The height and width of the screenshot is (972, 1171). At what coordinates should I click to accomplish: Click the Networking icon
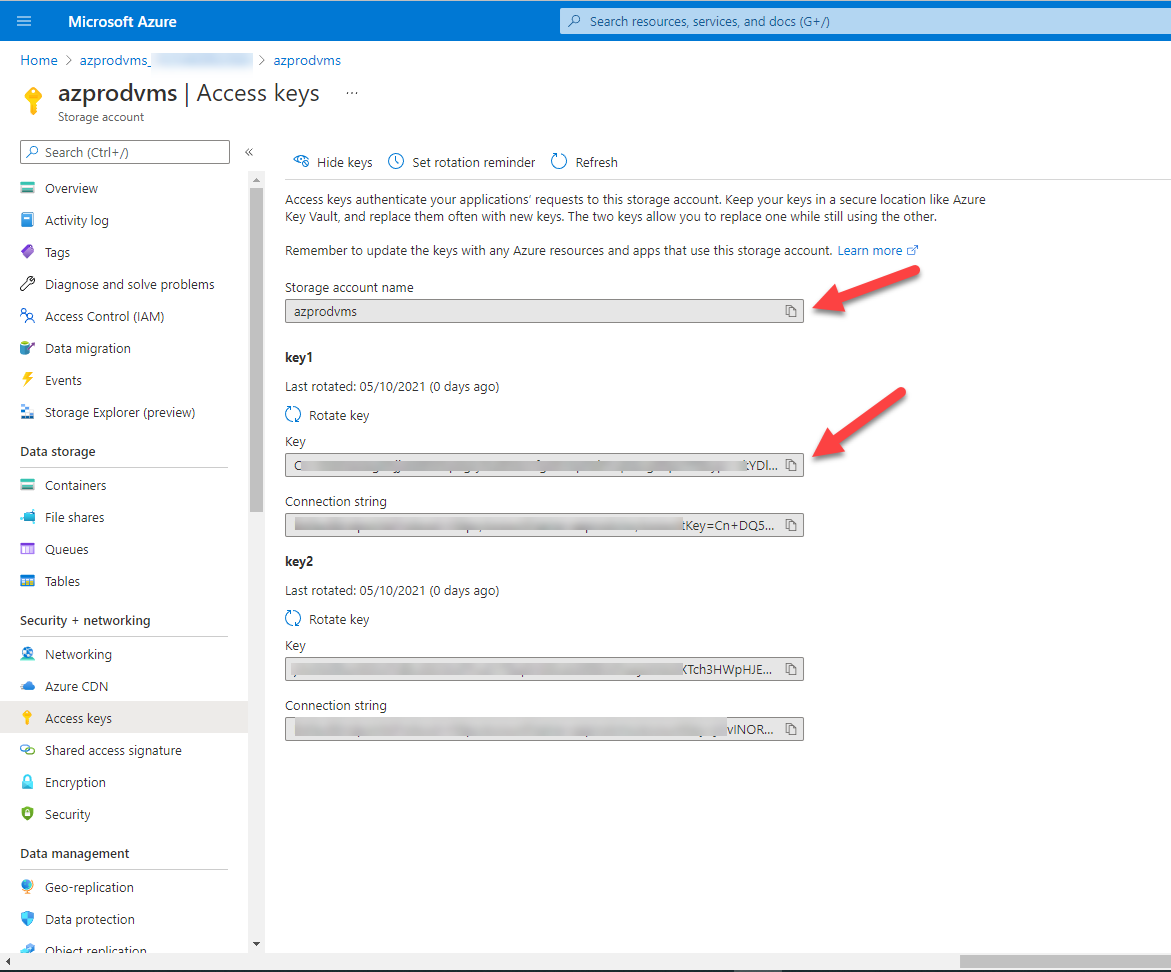pyautogui.click(x=28, y=654)
